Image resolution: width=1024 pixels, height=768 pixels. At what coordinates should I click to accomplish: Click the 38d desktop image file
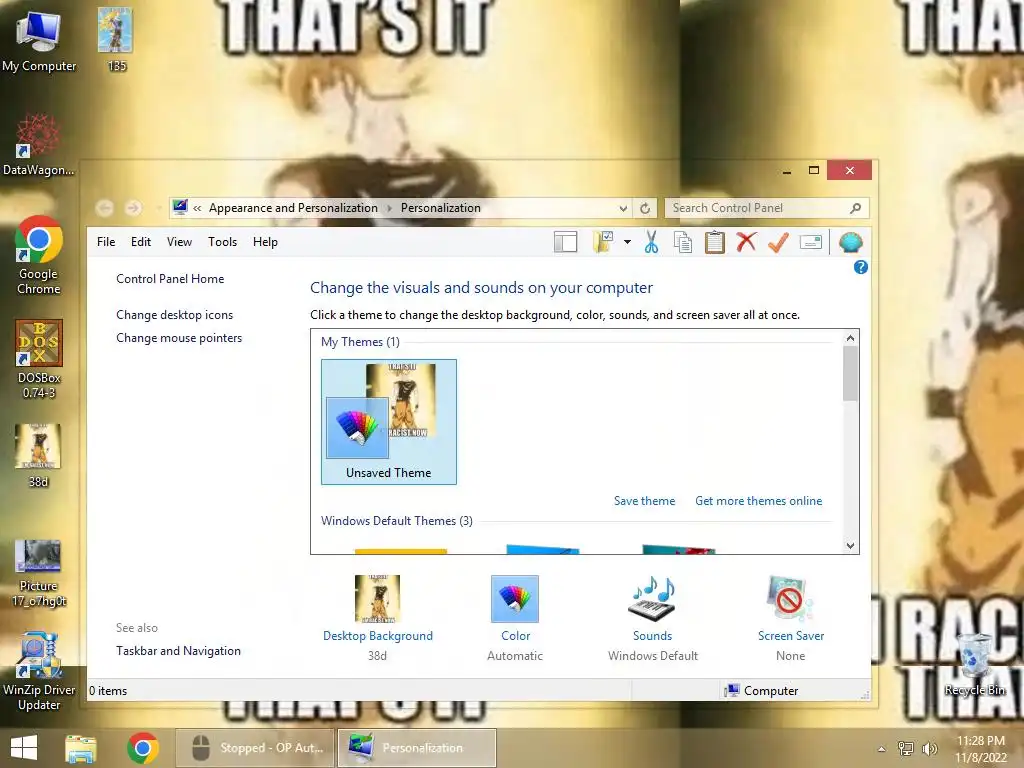pos(39,456)
